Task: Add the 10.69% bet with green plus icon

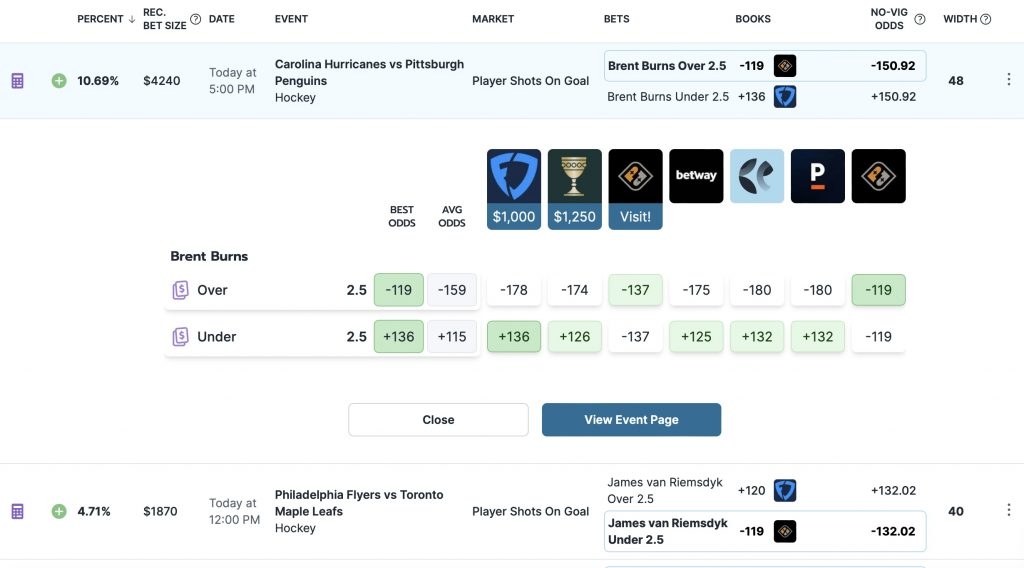Action: (x=59, y=81)
